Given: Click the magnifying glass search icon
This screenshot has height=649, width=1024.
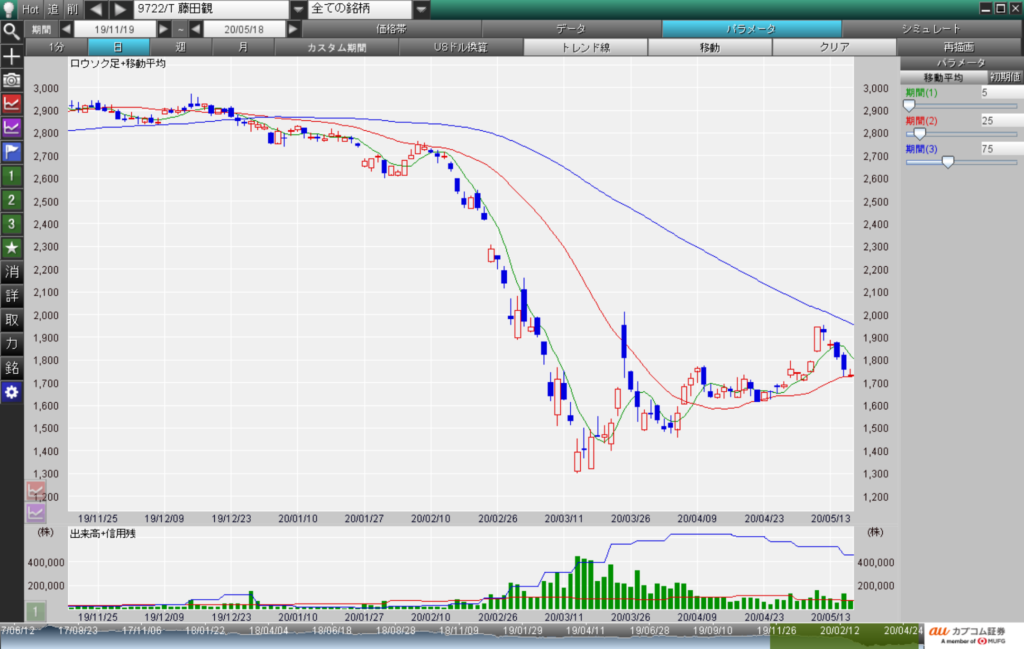Looking at the screenshot, I should (x=12, y=30).
